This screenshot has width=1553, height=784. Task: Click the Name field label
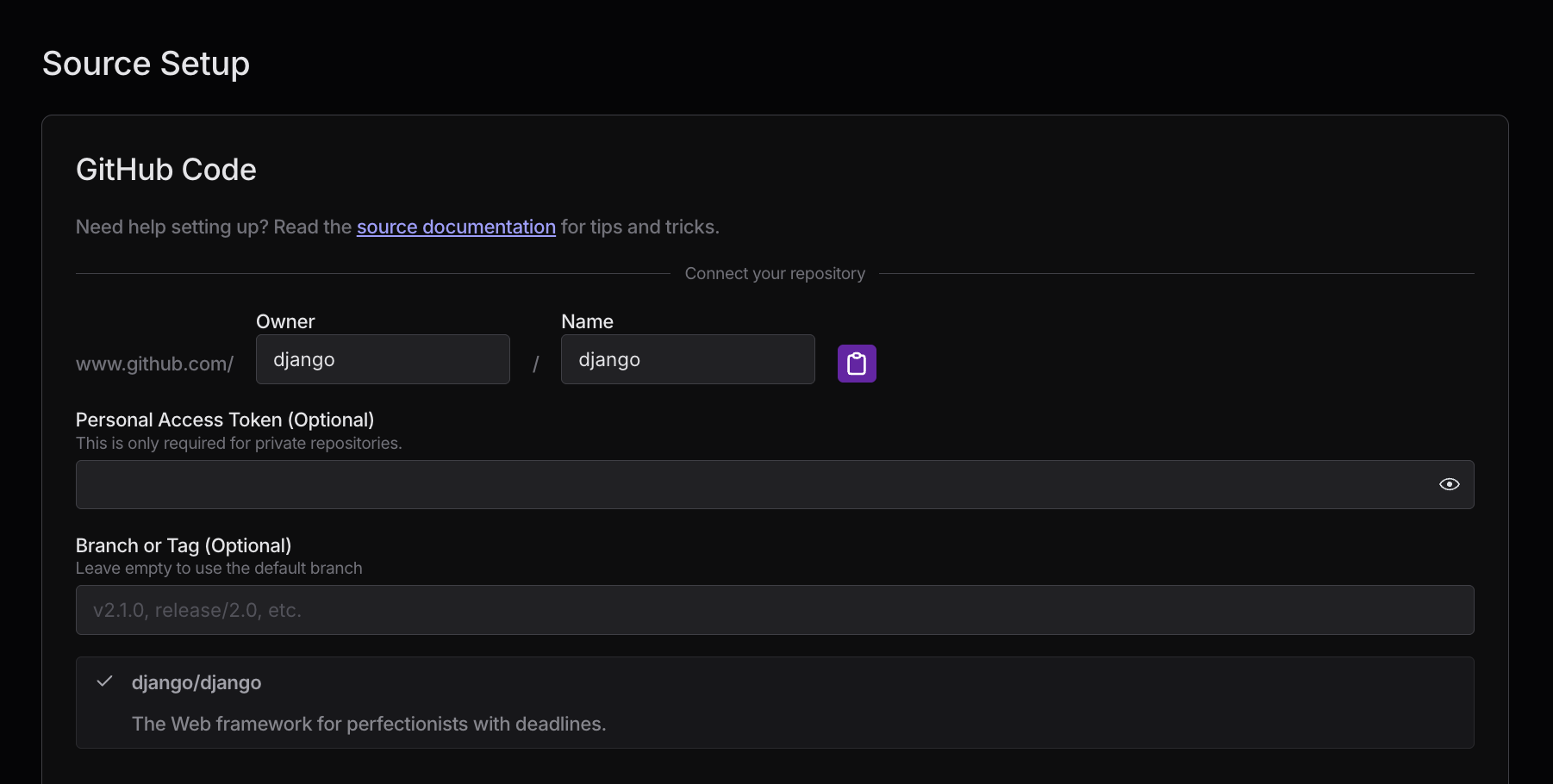coord(587,320)
